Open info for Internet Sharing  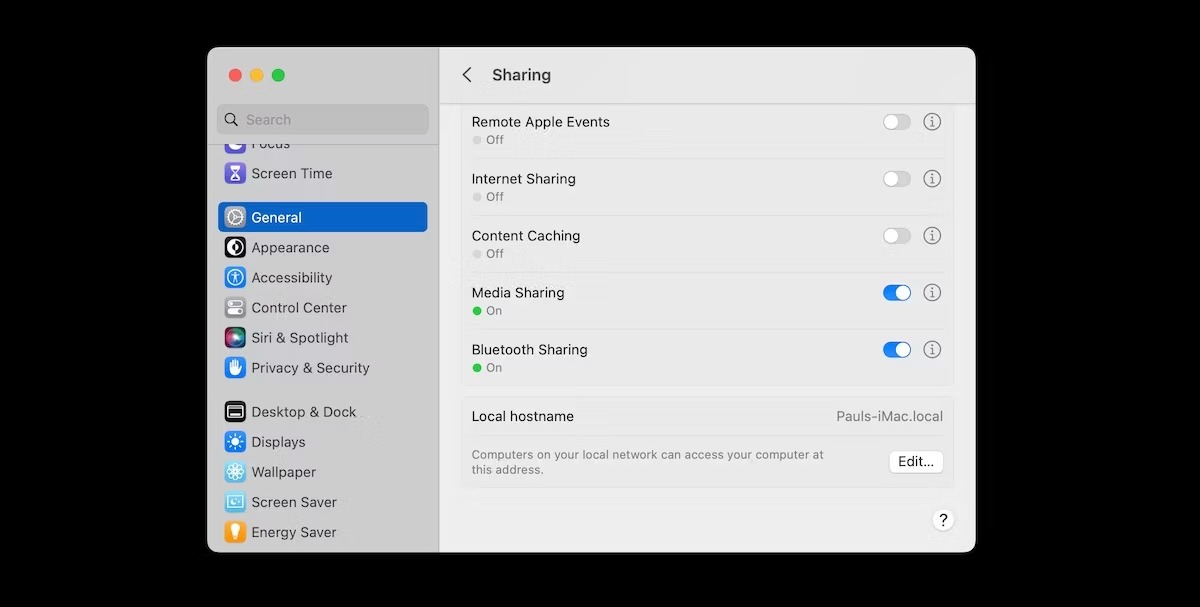(x=932, y=179)
